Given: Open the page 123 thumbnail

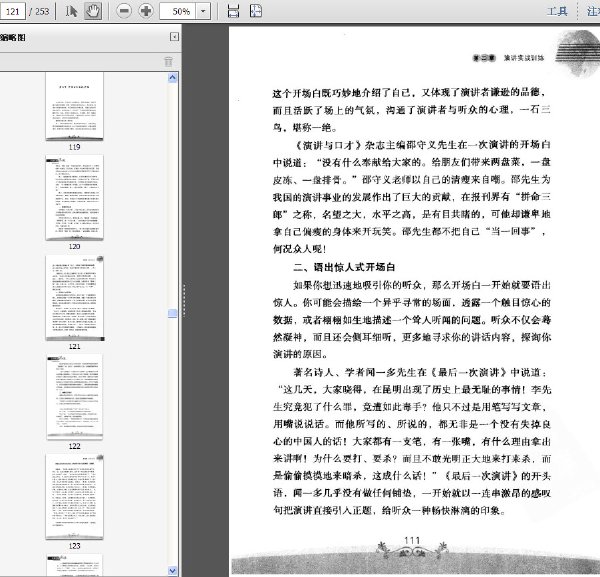Looking at the screenshot, I should [75, 497].
